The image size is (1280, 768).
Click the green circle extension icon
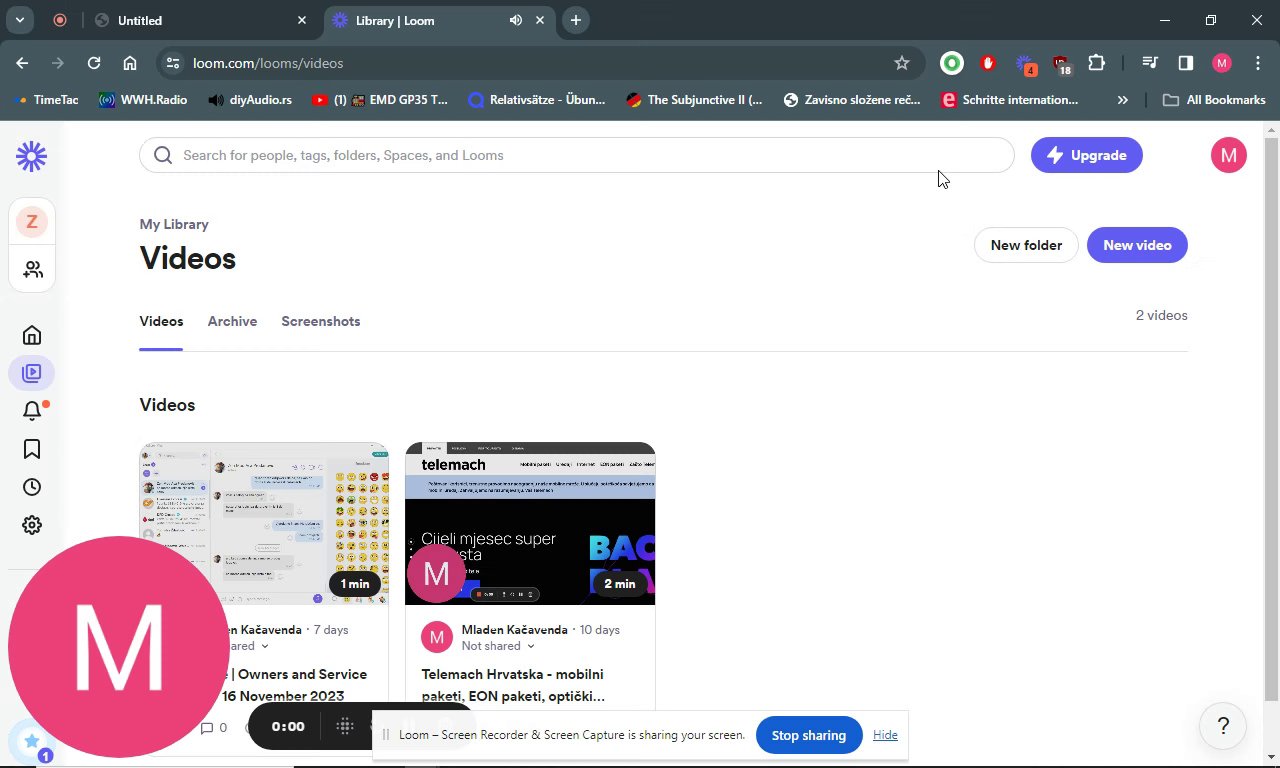[952, 63]
